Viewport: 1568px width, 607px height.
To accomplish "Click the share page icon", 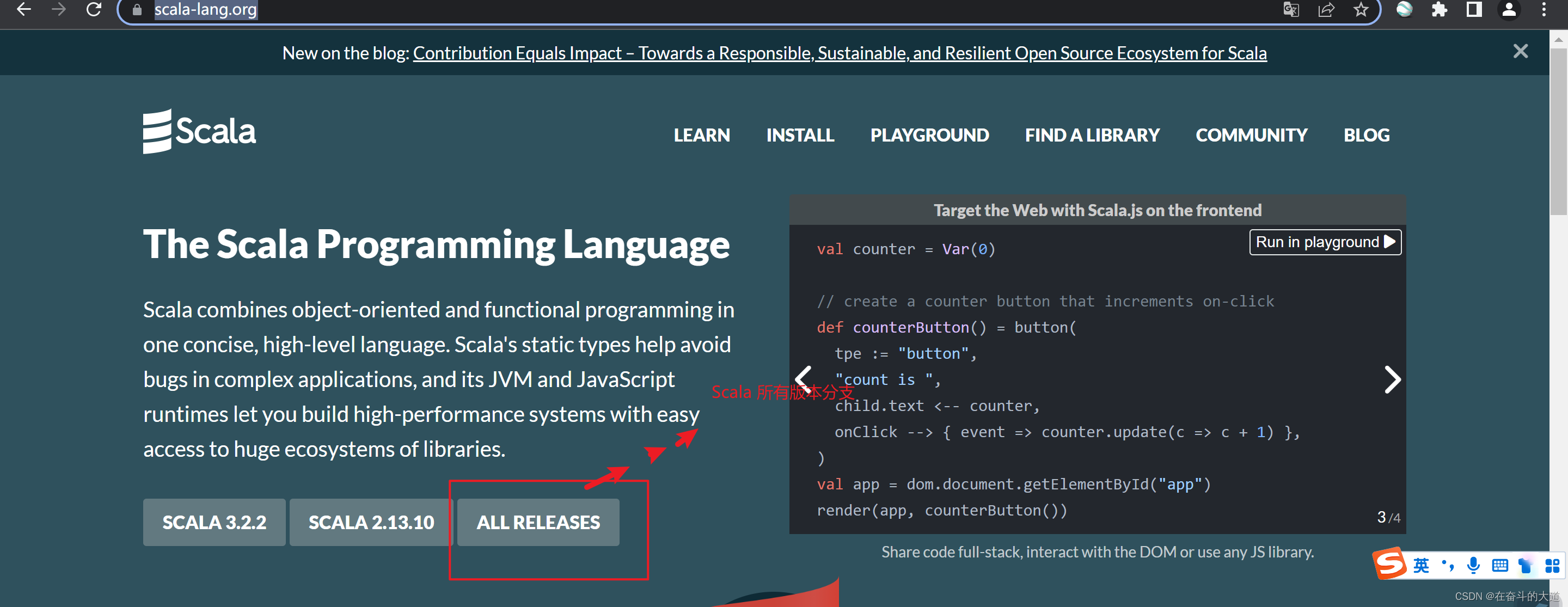I will point(1326,9).
